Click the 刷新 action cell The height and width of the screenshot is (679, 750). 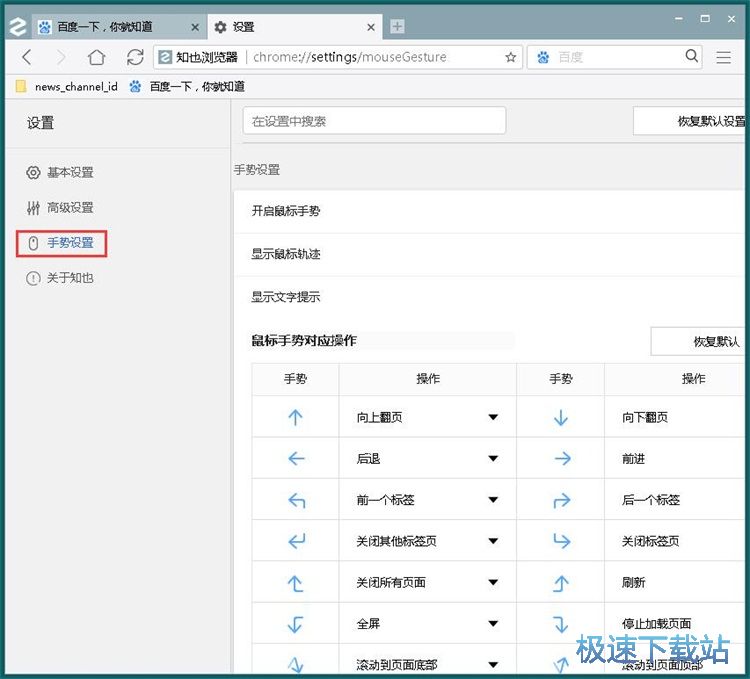pos(674,582)
